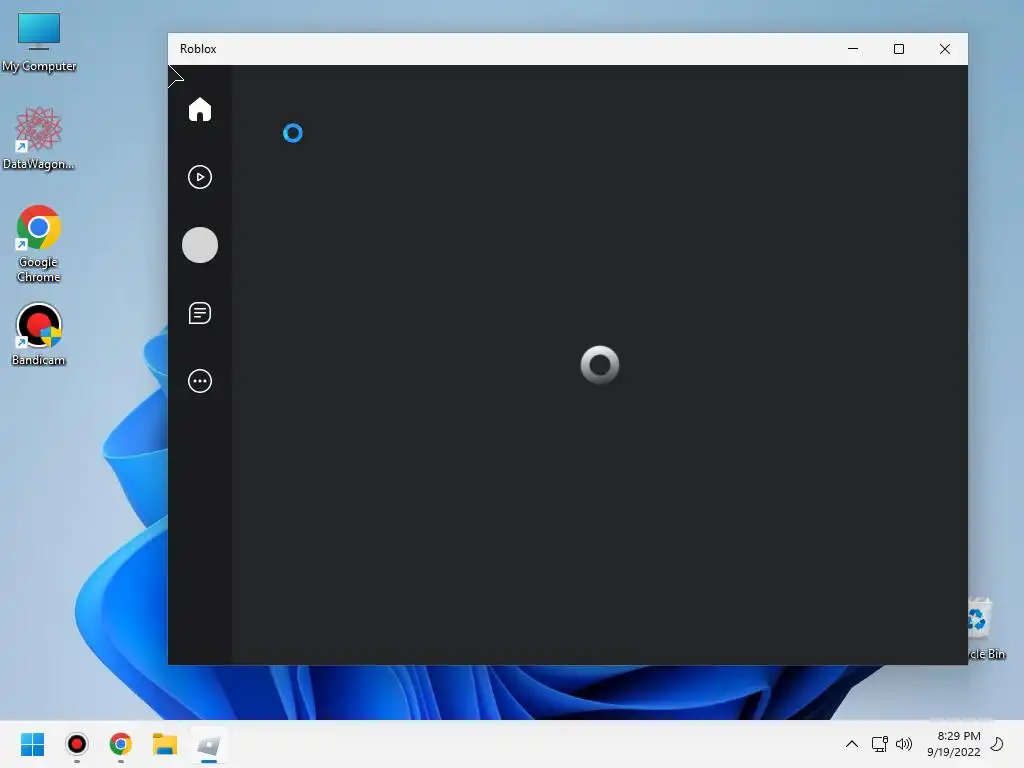Open the Windows Start menu
Screen dimensions: 1024x768
[x=32, y=744]
